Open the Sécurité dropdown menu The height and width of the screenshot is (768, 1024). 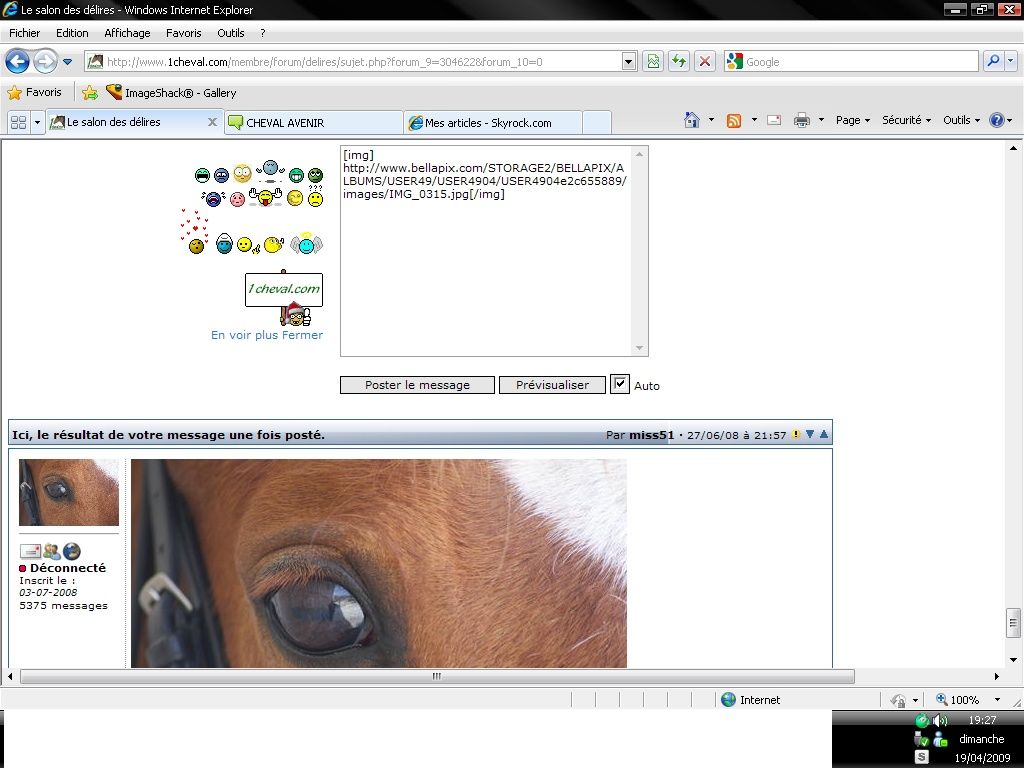906,120
